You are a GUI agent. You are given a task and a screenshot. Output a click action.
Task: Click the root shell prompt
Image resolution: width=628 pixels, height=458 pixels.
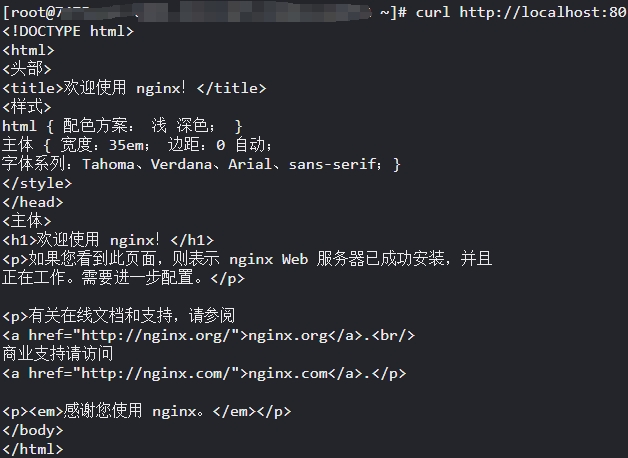tap(200, 12)
